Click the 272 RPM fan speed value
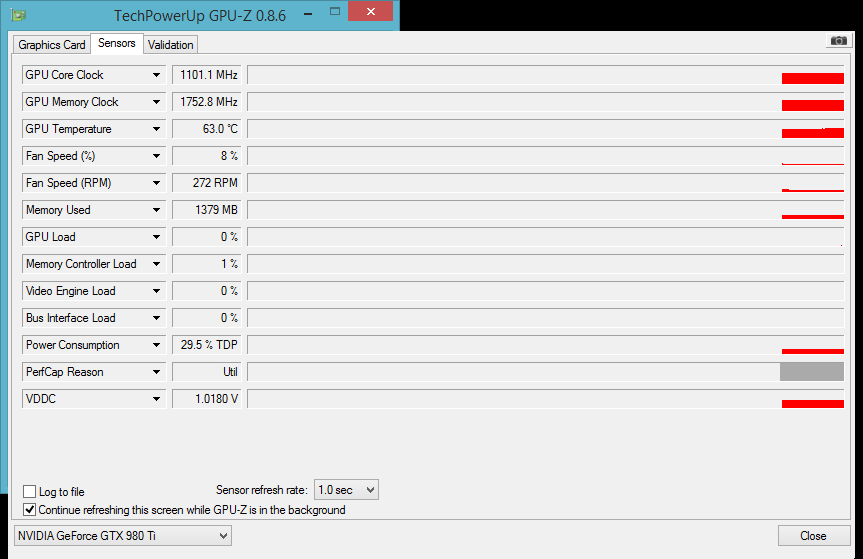Viewport: 863px width, 559px height. point(207,183)
